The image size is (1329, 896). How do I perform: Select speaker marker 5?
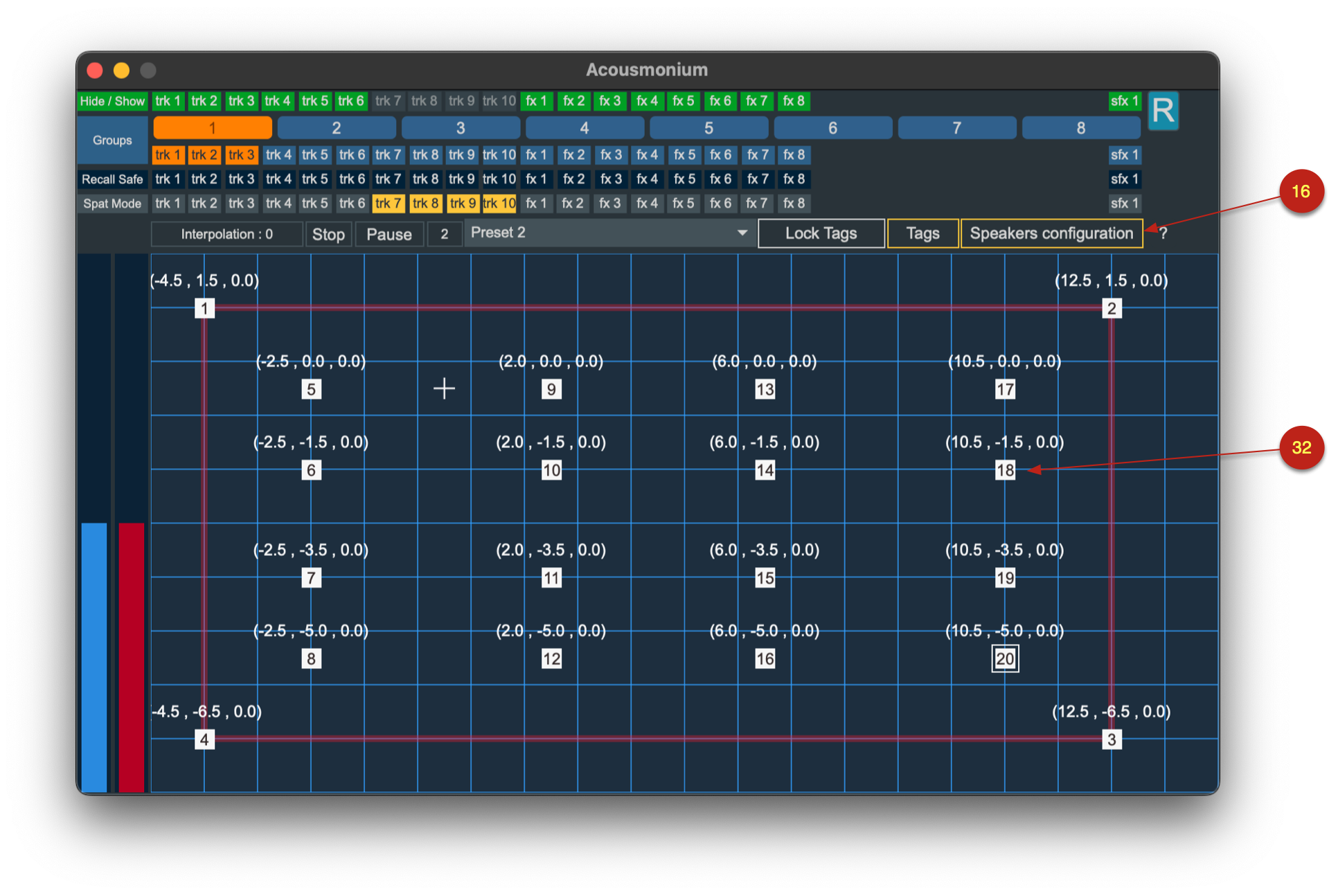point(312,389)
